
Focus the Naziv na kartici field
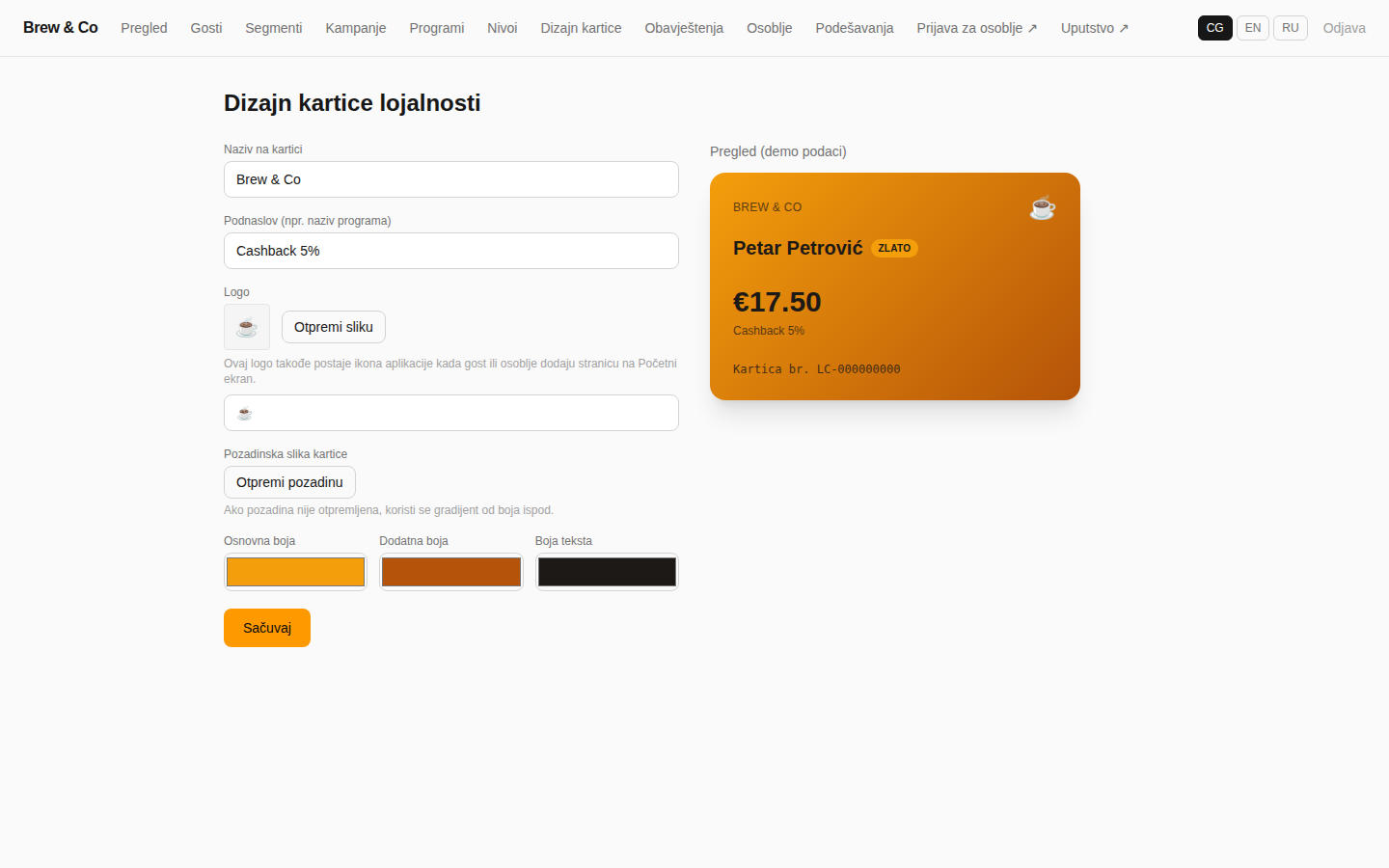click(x=451, y=179)
